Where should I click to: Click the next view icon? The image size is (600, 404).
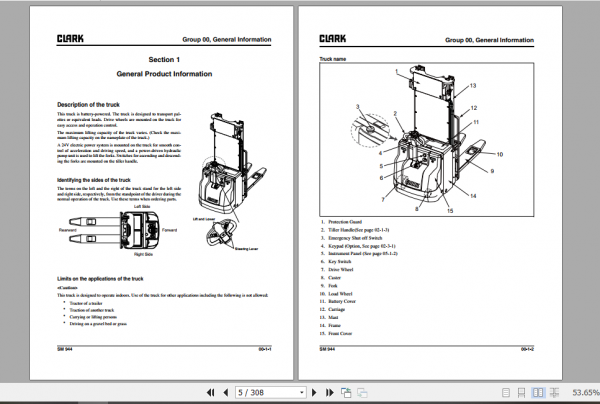point(362,393)
